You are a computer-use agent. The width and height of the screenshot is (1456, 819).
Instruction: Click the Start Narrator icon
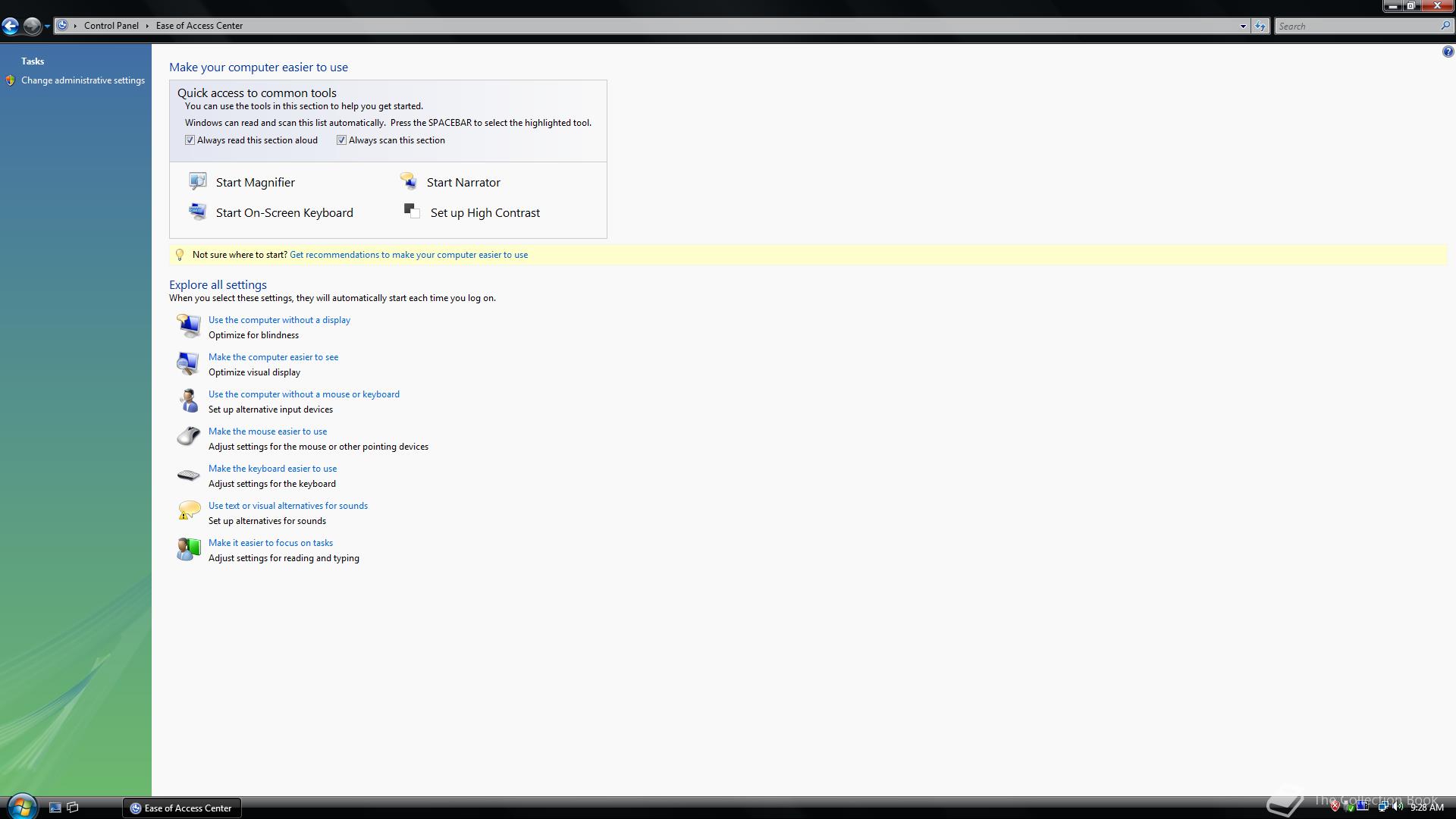pyautogui.click(x=408, y=181)
